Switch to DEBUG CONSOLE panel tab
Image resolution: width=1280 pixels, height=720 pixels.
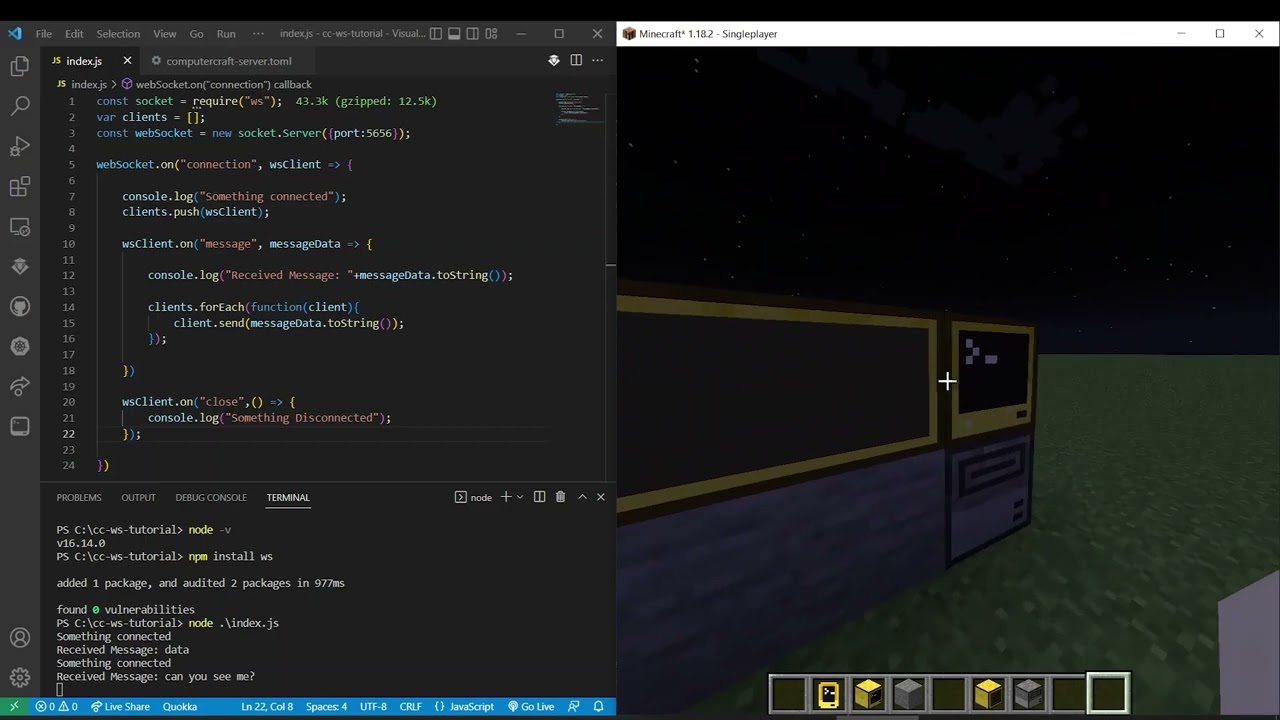point(211,497)
